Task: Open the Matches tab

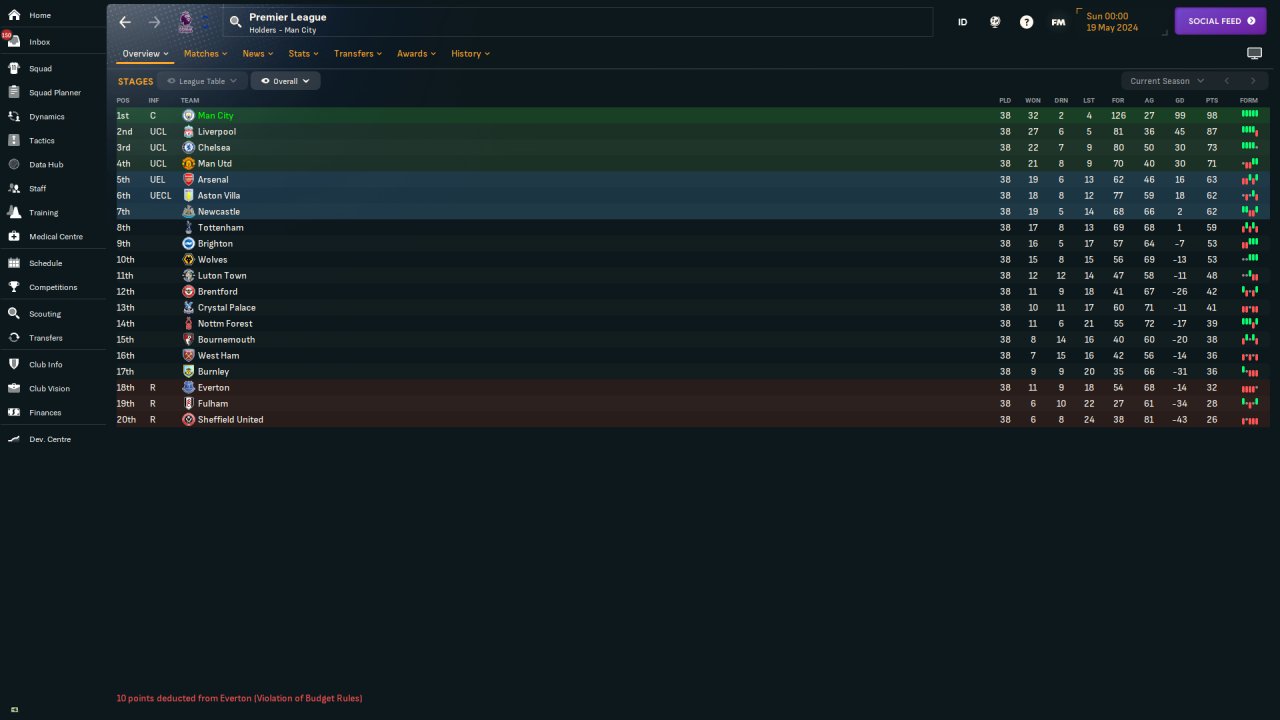Action: [205, 54]
